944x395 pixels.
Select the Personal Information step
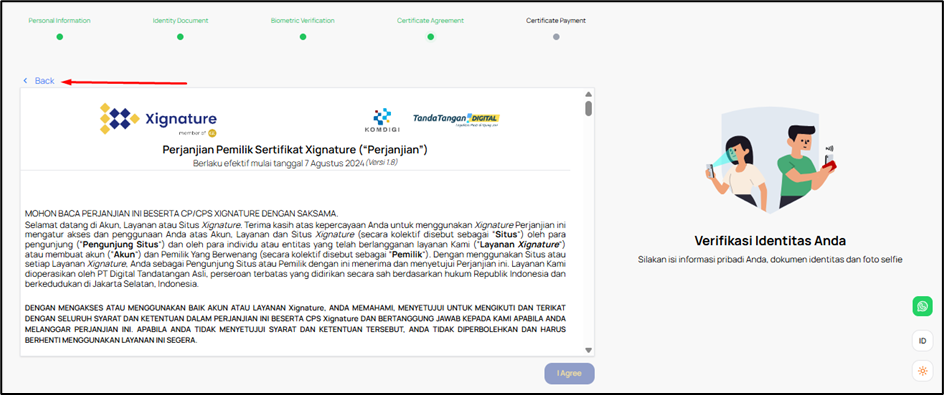[60, 20]
